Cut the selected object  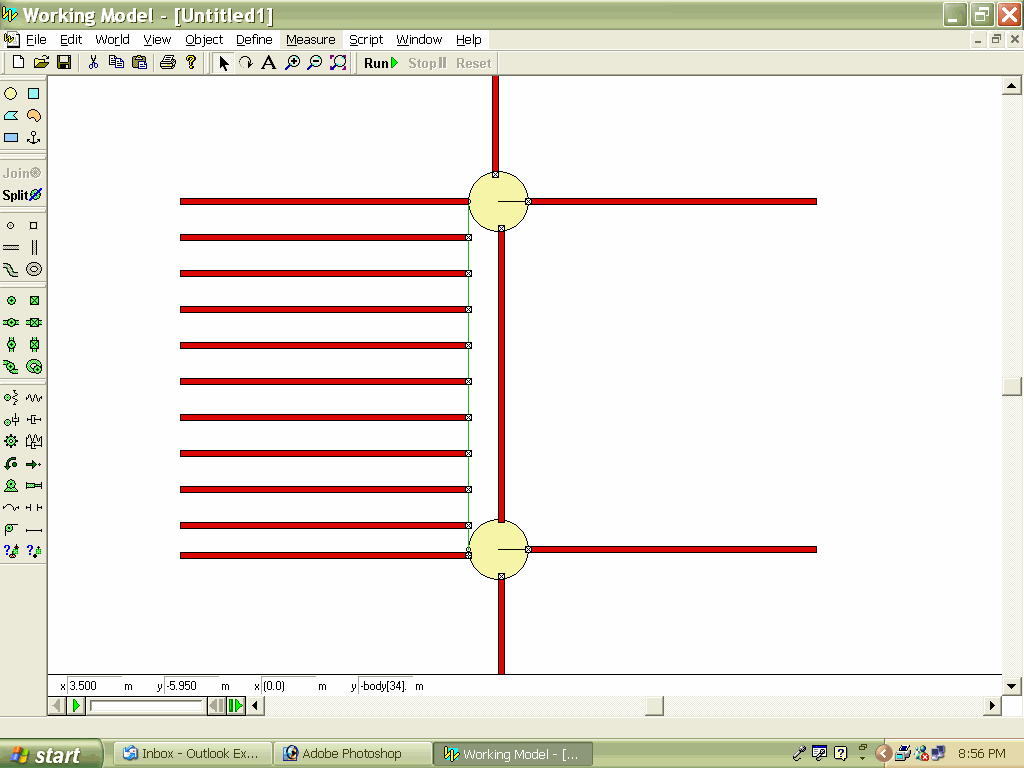click(93, 63)
